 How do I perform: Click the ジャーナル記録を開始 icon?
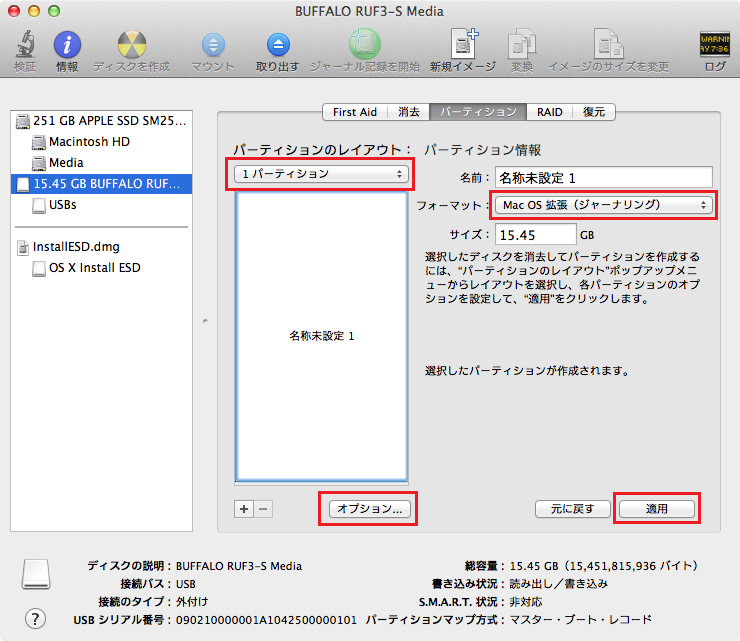(x=364, y=44)
